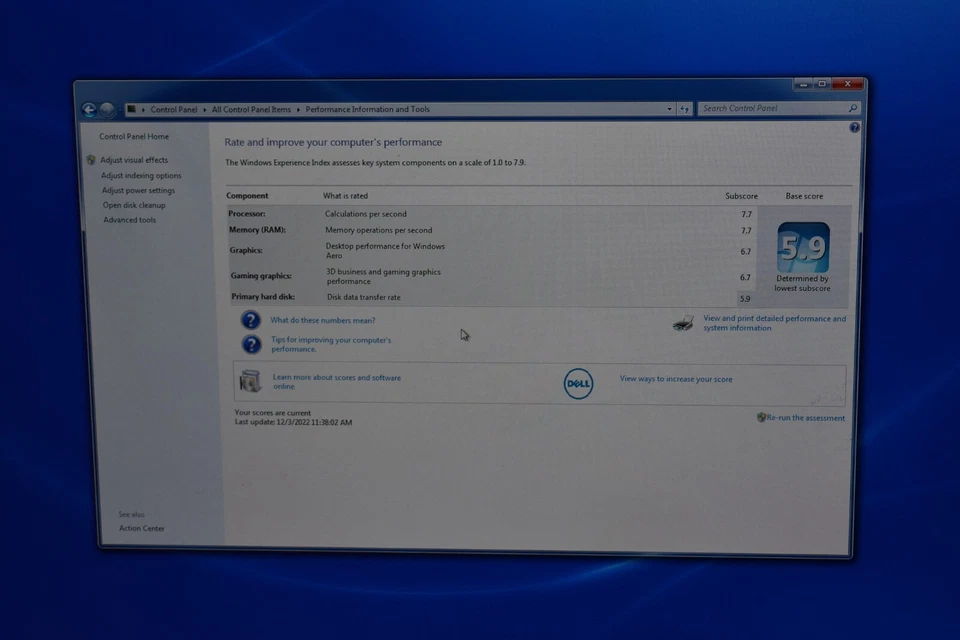Open 'Adjust power settings' link
960x640 pixels.
coord(138,190)
